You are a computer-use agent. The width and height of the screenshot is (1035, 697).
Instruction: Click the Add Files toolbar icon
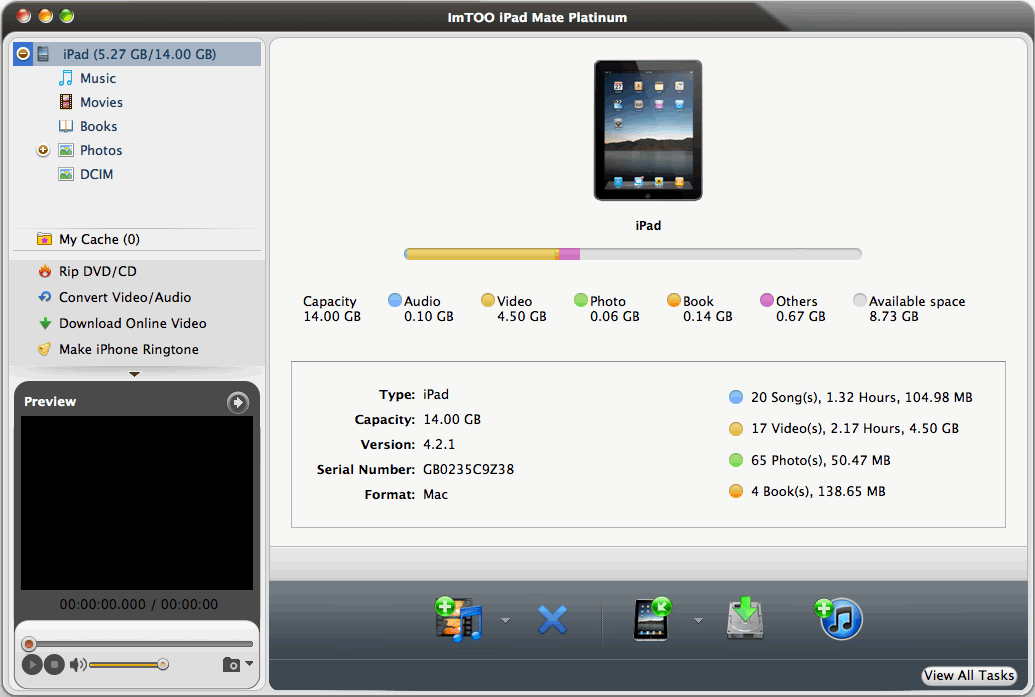458,619
